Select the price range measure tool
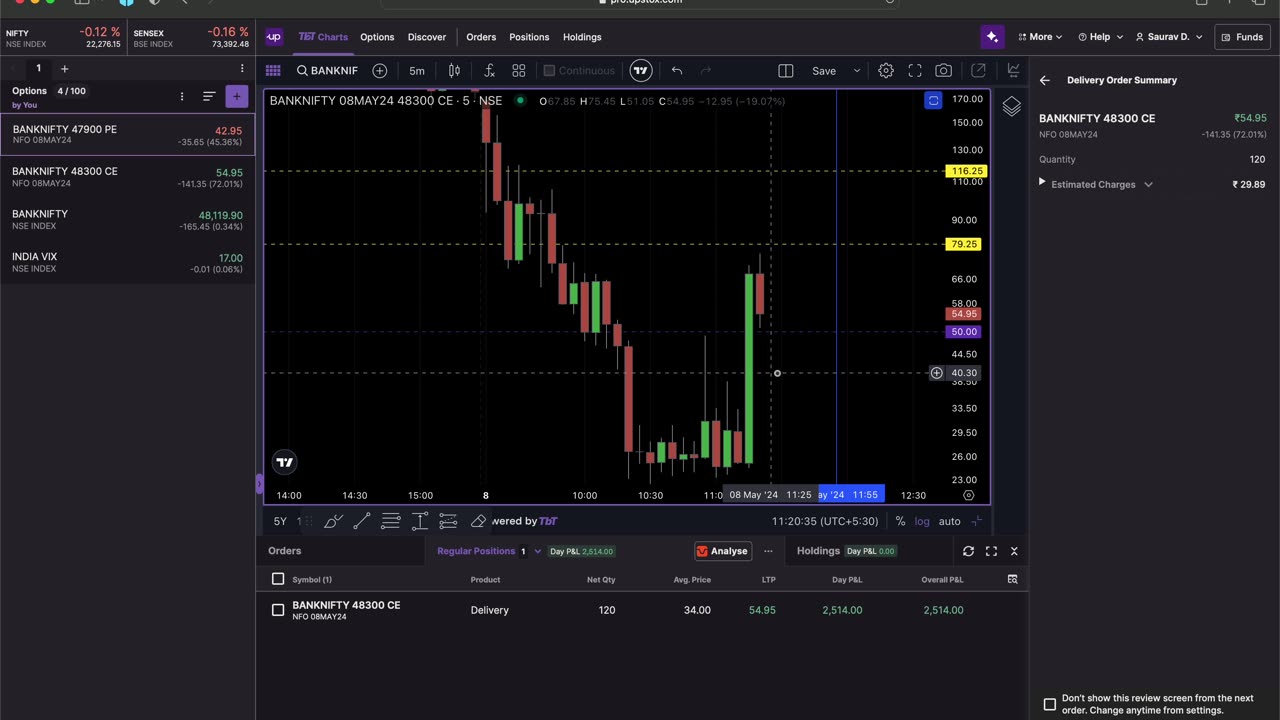The height and width of the screenshot is (720, 1280). tap(420, 521)
